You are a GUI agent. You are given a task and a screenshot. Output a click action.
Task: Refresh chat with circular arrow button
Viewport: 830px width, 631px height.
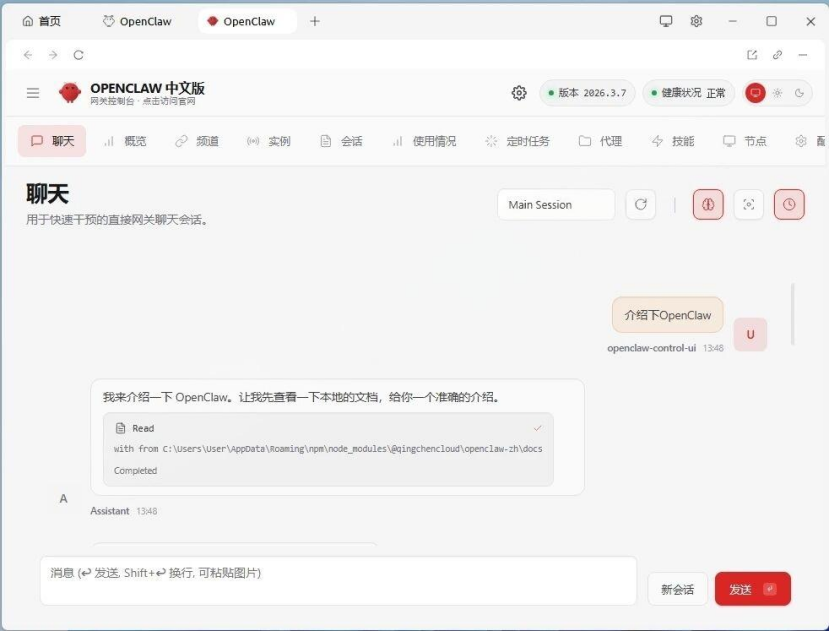[x=640, y=204]
